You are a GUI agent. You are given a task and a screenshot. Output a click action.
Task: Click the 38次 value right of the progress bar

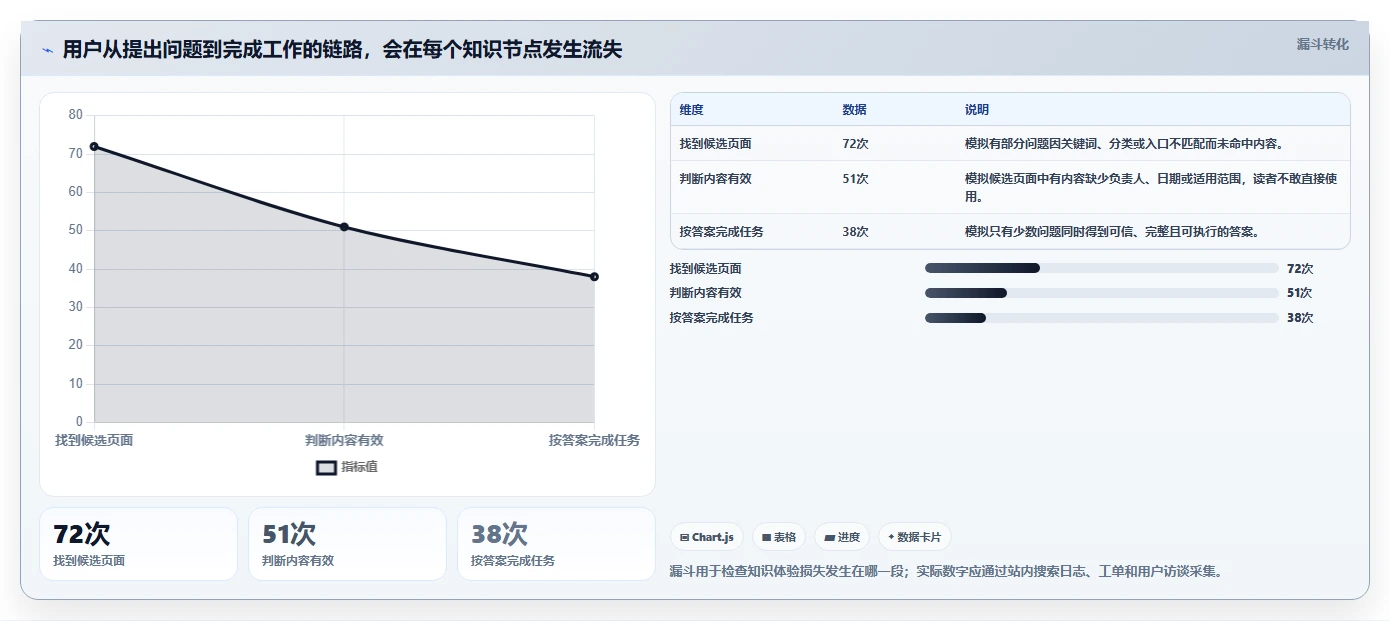tap(1300, 318)
